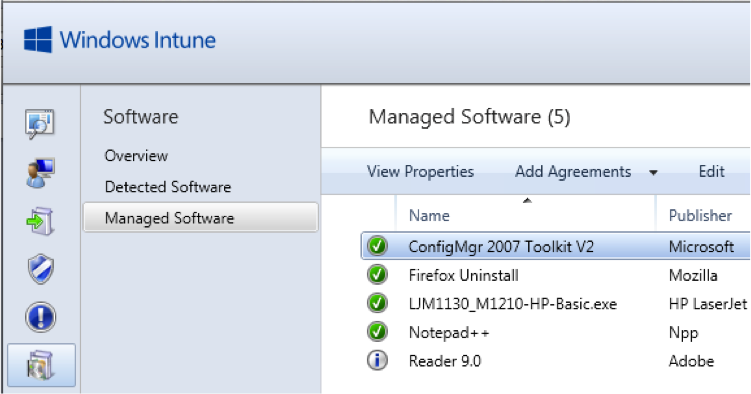Click the View Properties button

pos(421,171)
